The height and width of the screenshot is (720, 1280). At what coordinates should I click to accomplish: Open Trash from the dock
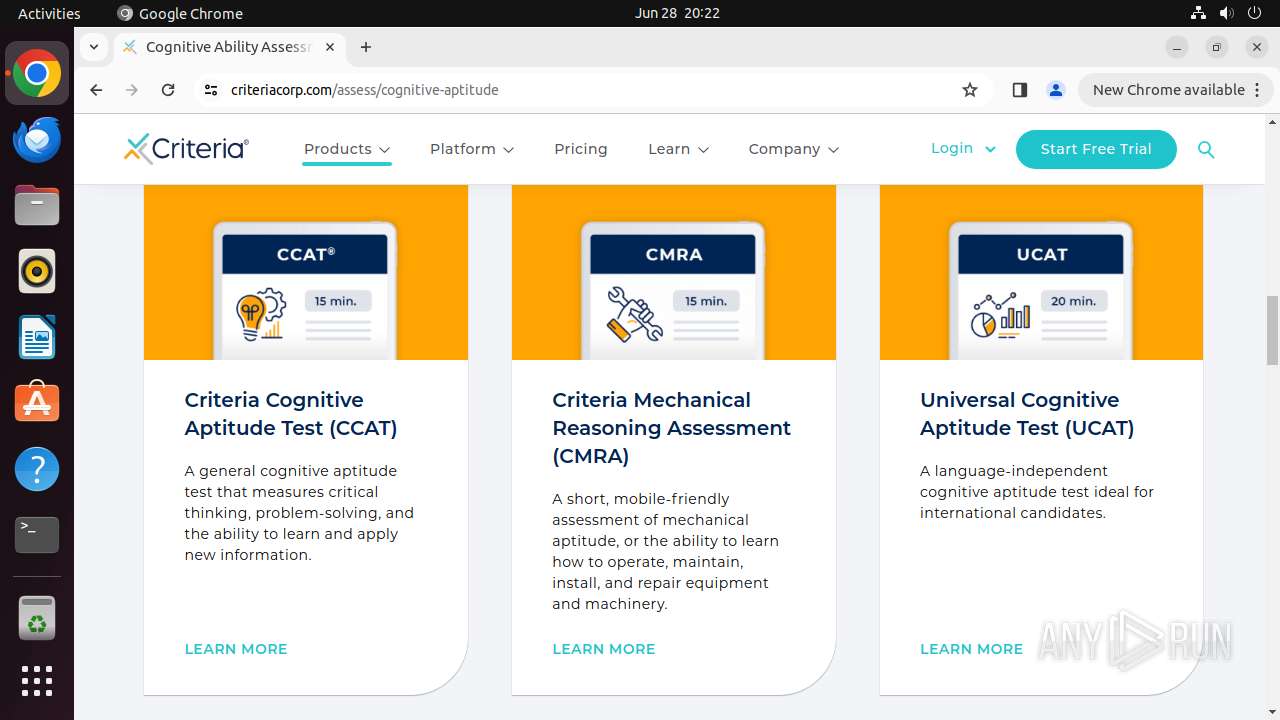[x=37, y=619]
